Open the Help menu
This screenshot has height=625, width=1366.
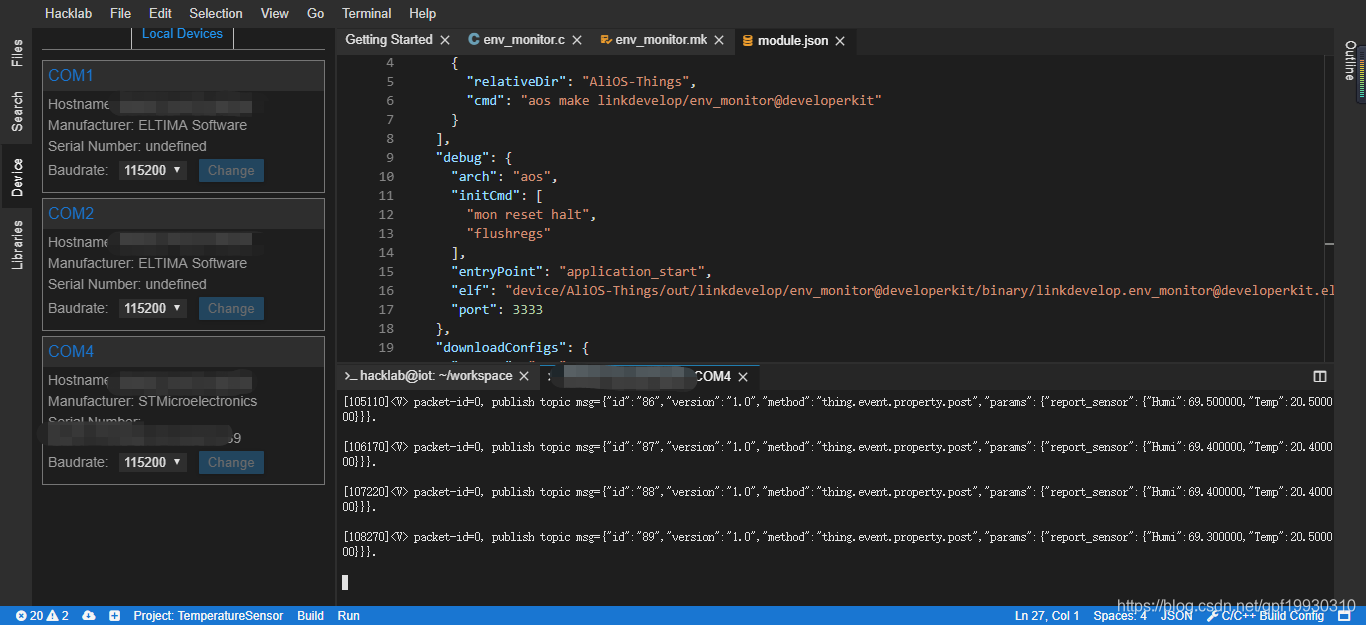click(x=422, y=13)
